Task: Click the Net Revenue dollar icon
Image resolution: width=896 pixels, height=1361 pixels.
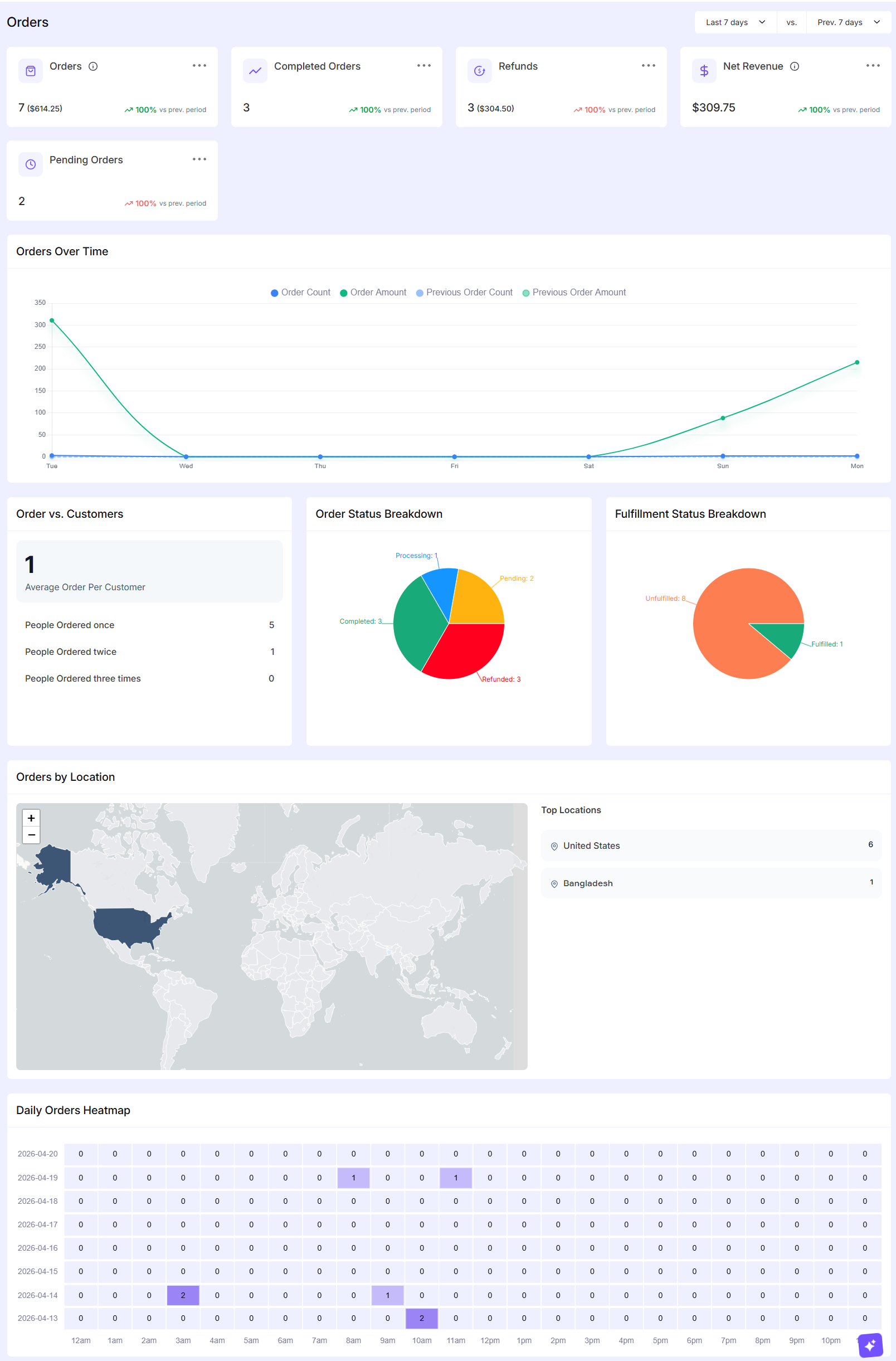Action: pos(704,71)
